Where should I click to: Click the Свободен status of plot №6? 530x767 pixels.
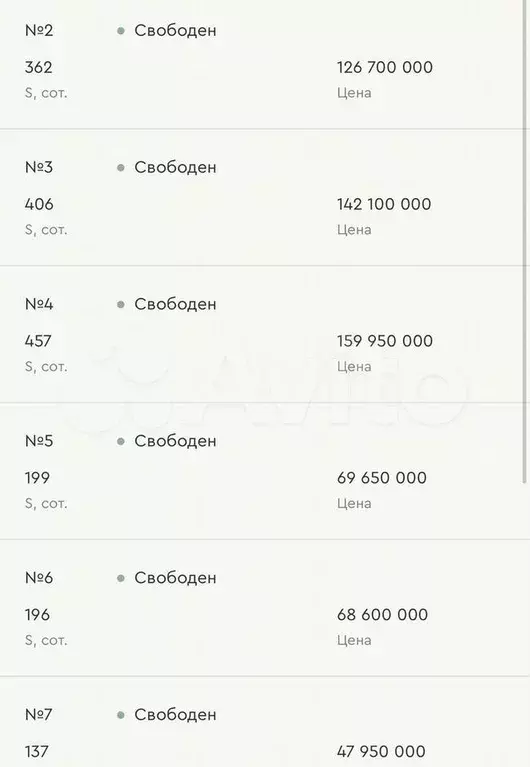tap(175, 578)
